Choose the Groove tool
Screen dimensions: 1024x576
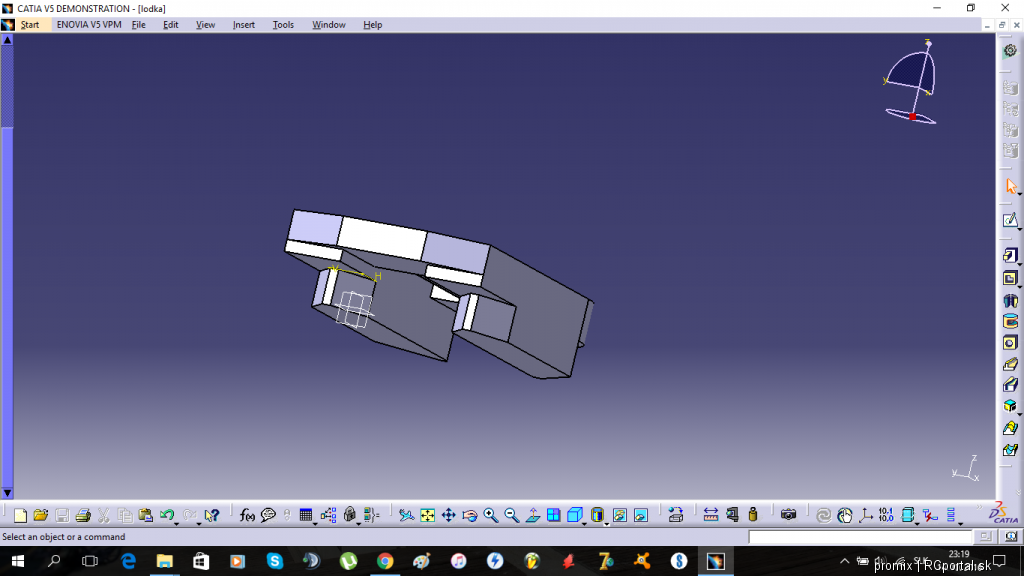[1010, 321]
